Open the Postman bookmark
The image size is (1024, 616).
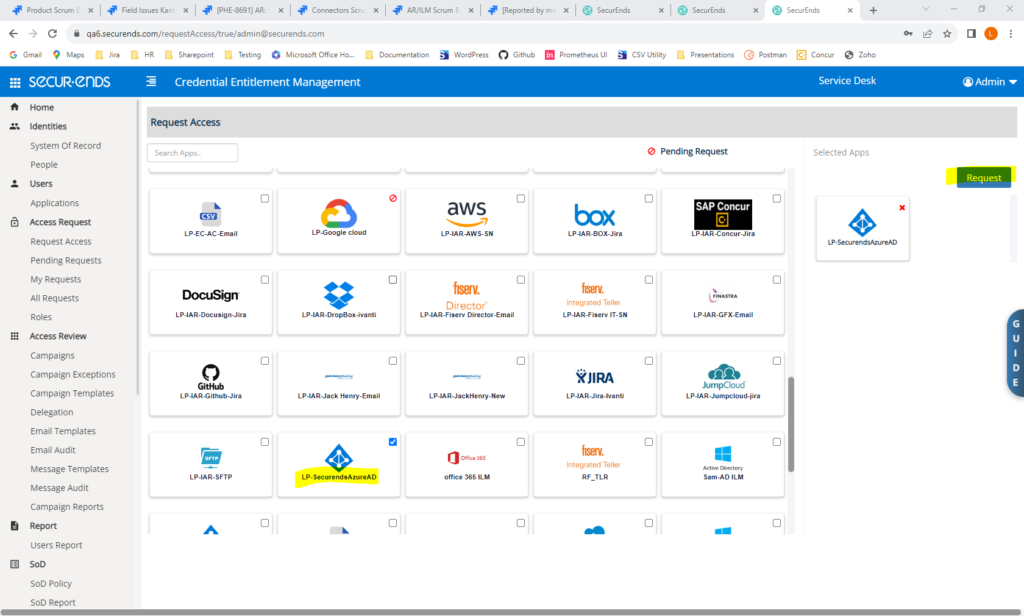click(x=765, y=55)
